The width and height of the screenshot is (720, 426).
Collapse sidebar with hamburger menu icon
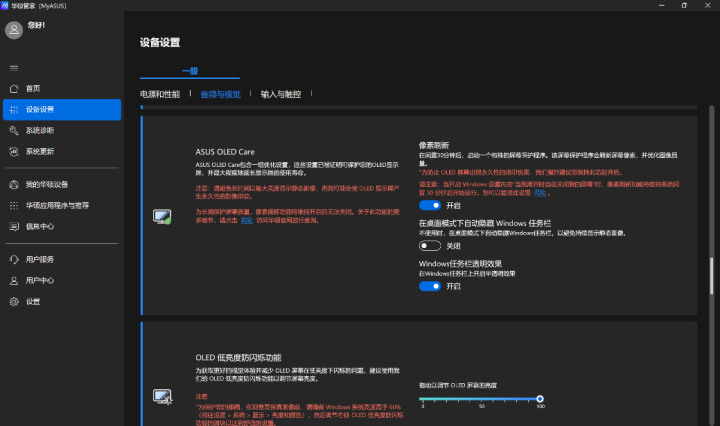(x=14, y=68)
